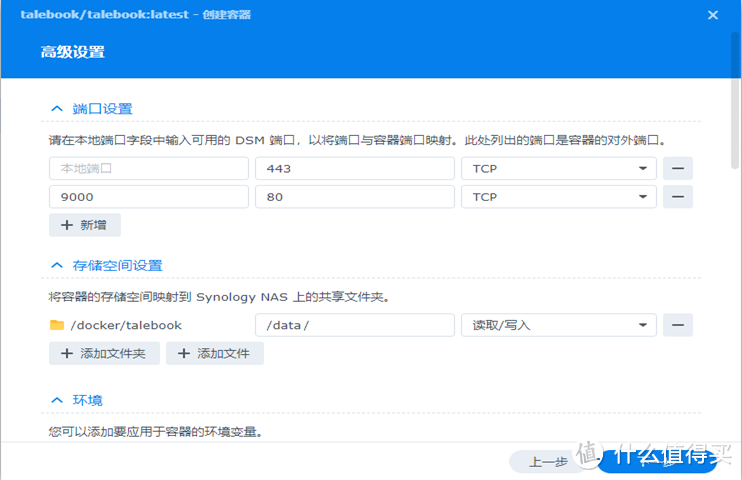Collapse the 存储空间设置 section
The width and height of the screenshot is (742, 480).
57,265
